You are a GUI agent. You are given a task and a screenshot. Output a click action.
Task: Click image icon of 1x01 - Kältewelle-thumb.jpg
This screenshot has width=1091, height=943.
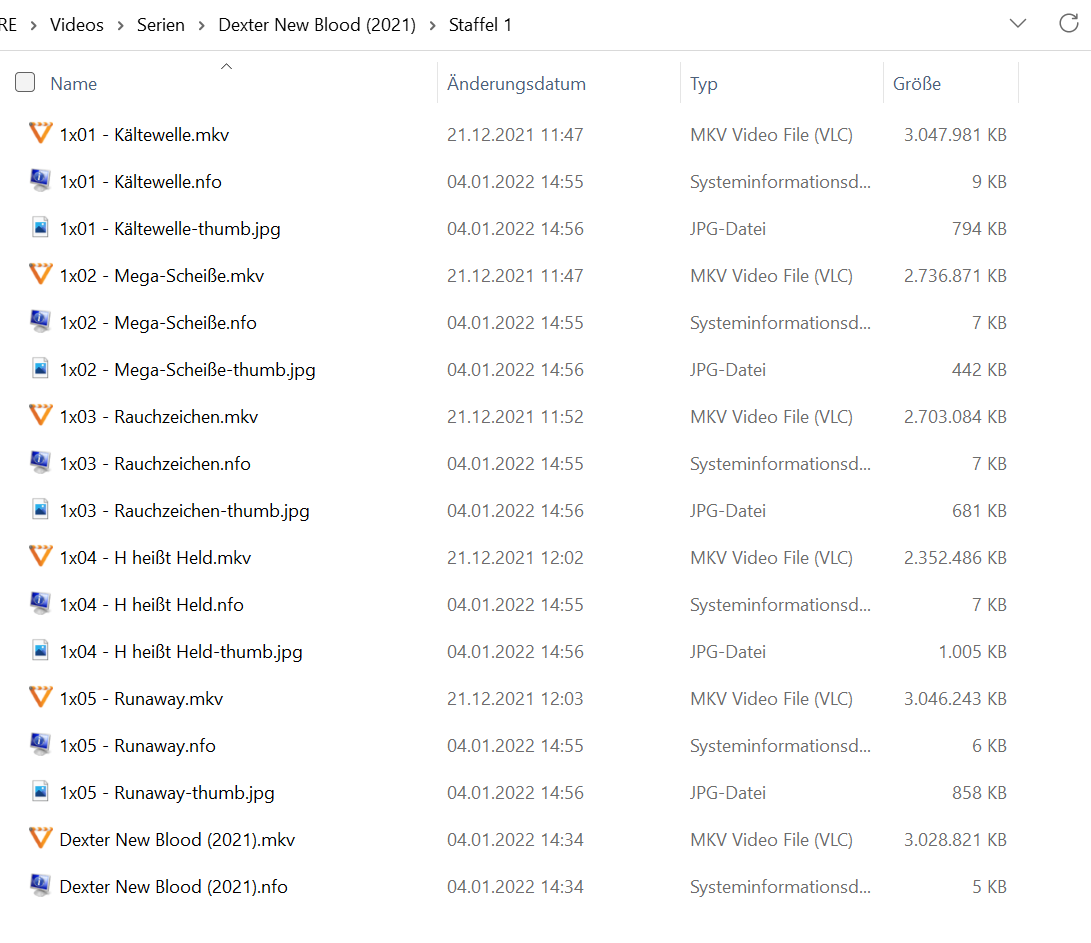pos(40,228)
